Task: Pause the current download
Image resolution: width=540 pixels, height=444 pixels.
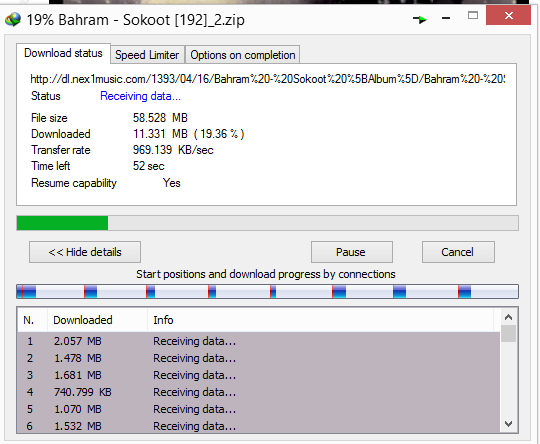Action: point(351,252)
